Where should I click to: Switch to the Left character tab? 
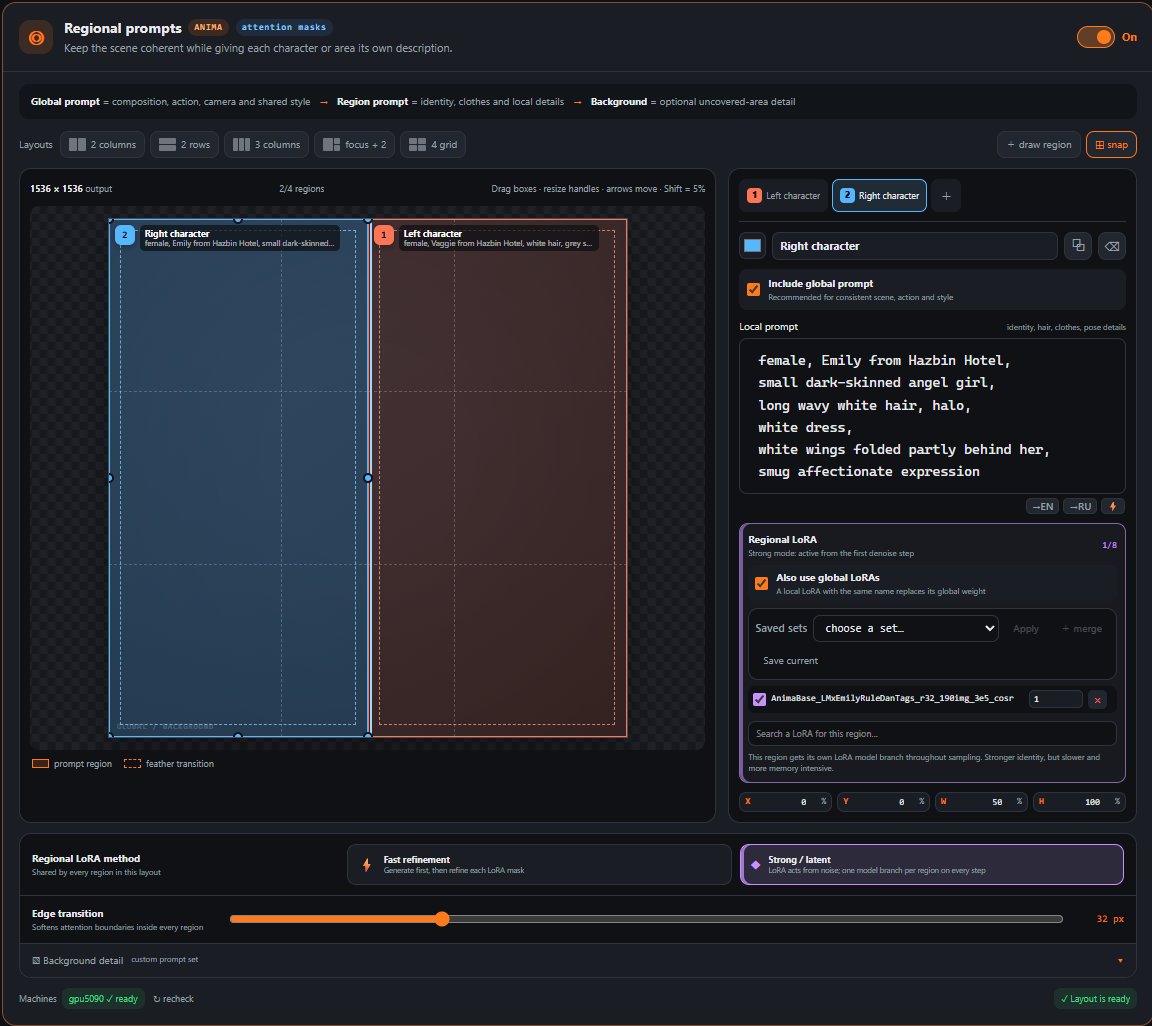click(x=784, y=195)
